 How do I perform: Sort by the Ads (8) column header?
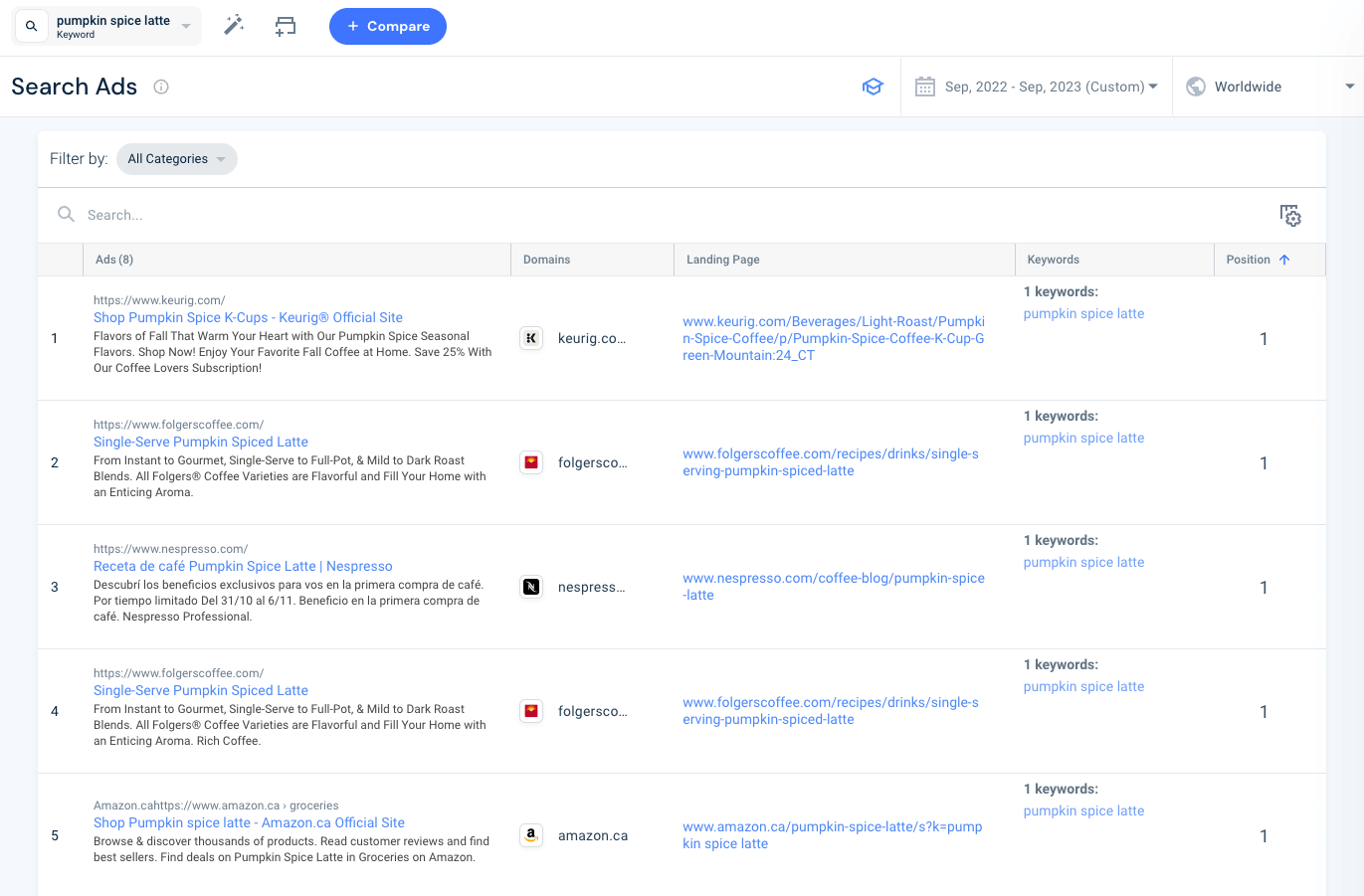coord(114,260)
